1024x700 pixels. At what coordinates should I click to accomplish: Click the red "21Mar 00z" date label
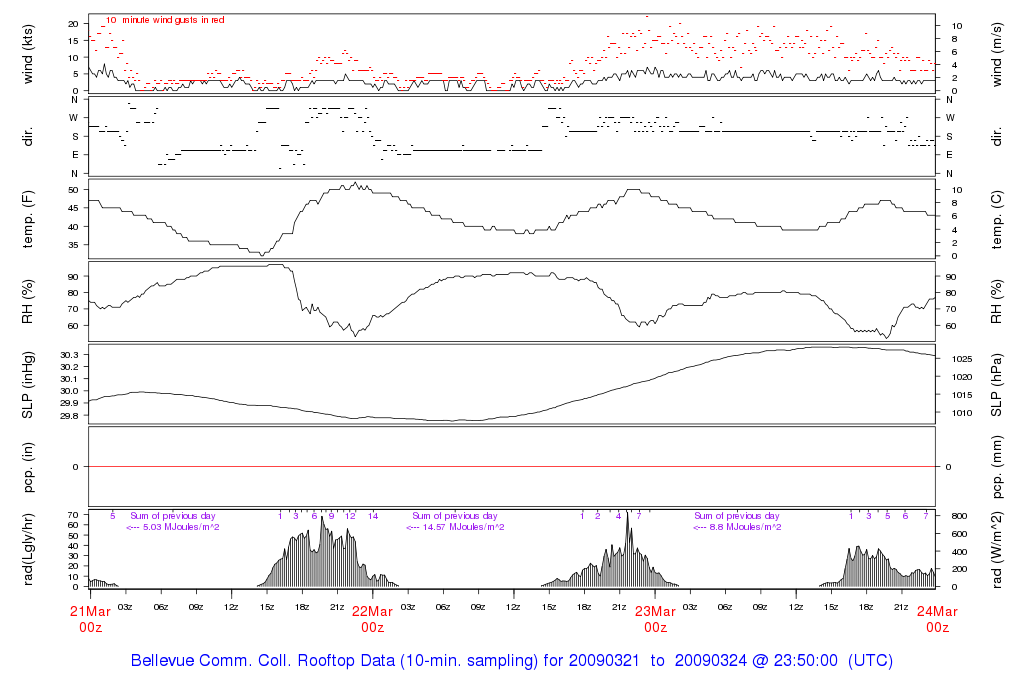[x=90, y=619]
